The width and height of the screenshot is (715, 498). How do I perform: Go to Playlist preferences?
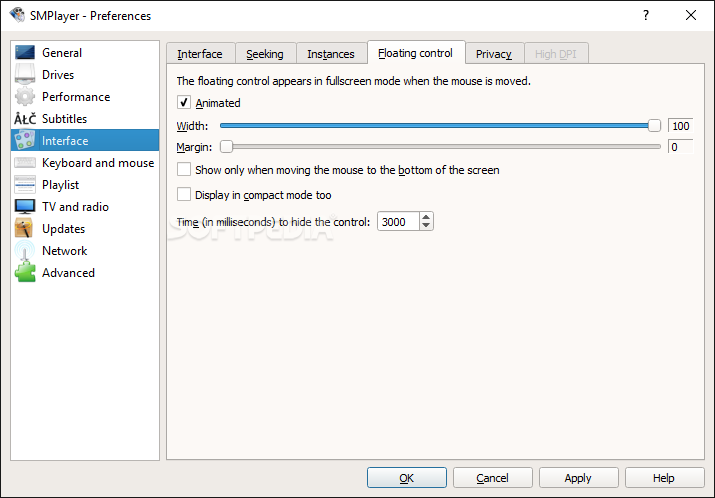click(85, 185)
